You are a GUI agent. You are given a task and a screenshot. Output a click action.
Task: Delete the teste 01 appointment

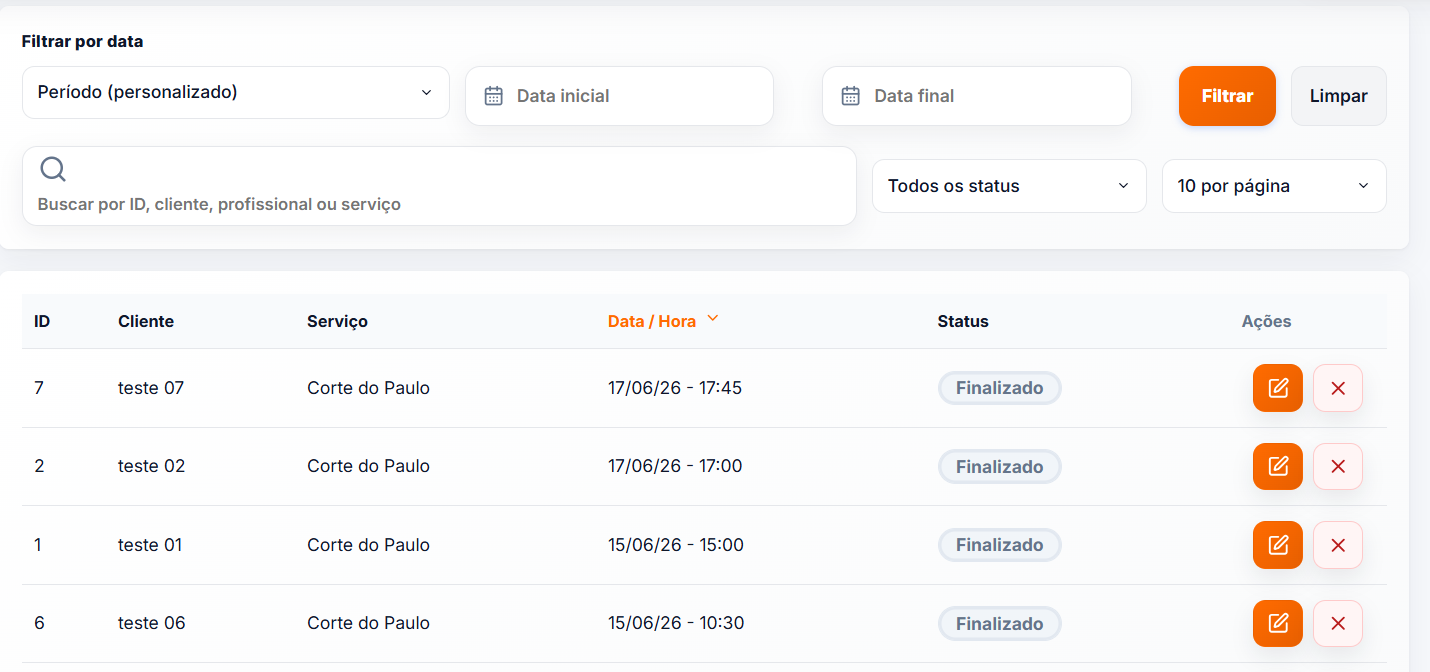1338,545
